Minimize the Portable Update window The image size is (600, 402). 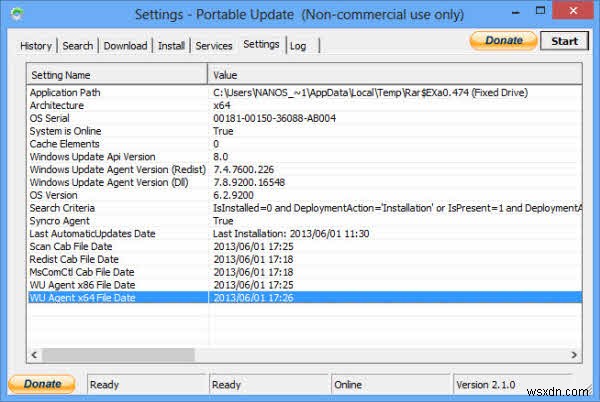coord(515,12)
